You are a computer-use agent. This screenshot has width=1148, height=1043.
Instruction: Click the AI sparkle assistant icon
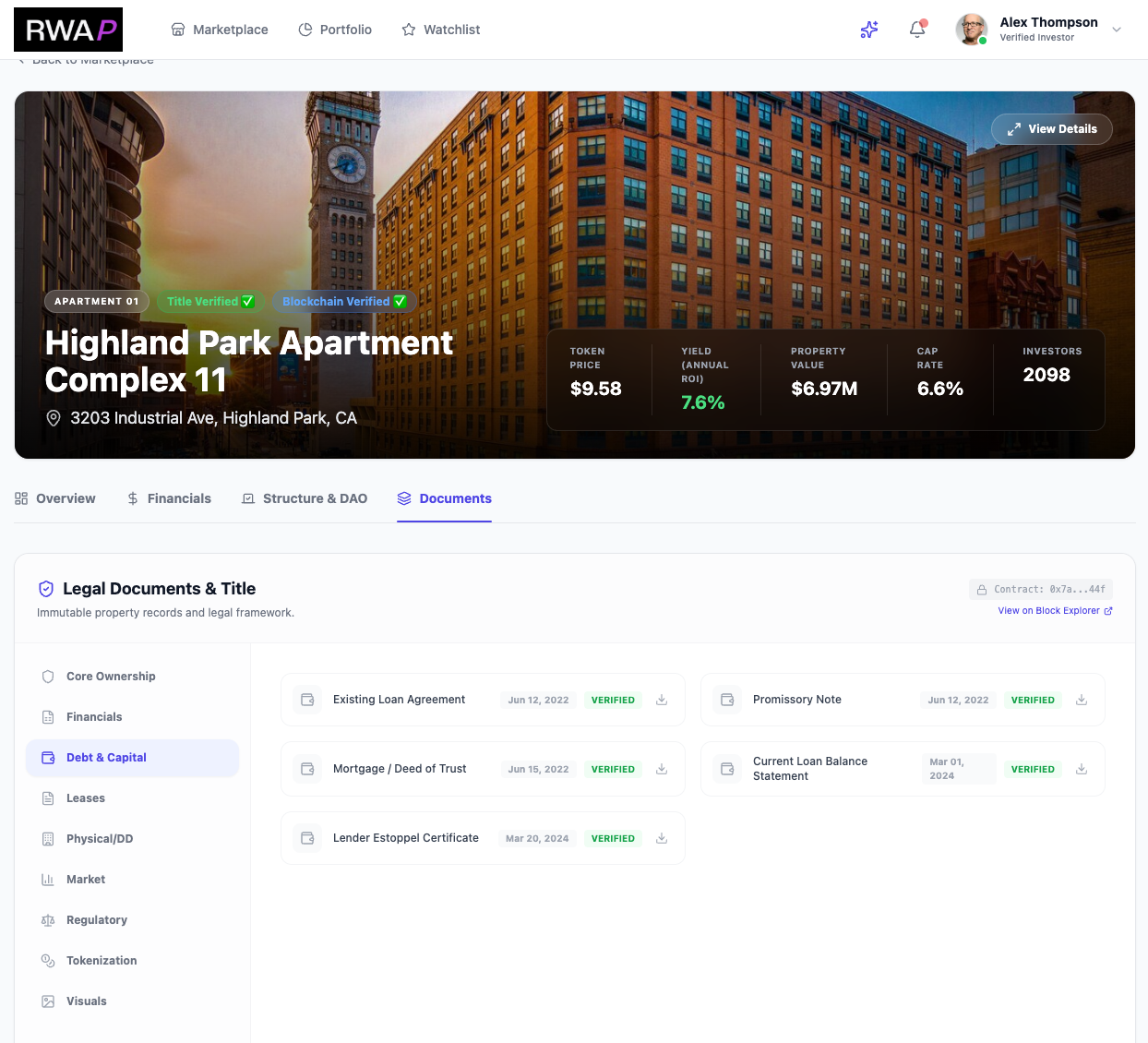pos(868,30)
